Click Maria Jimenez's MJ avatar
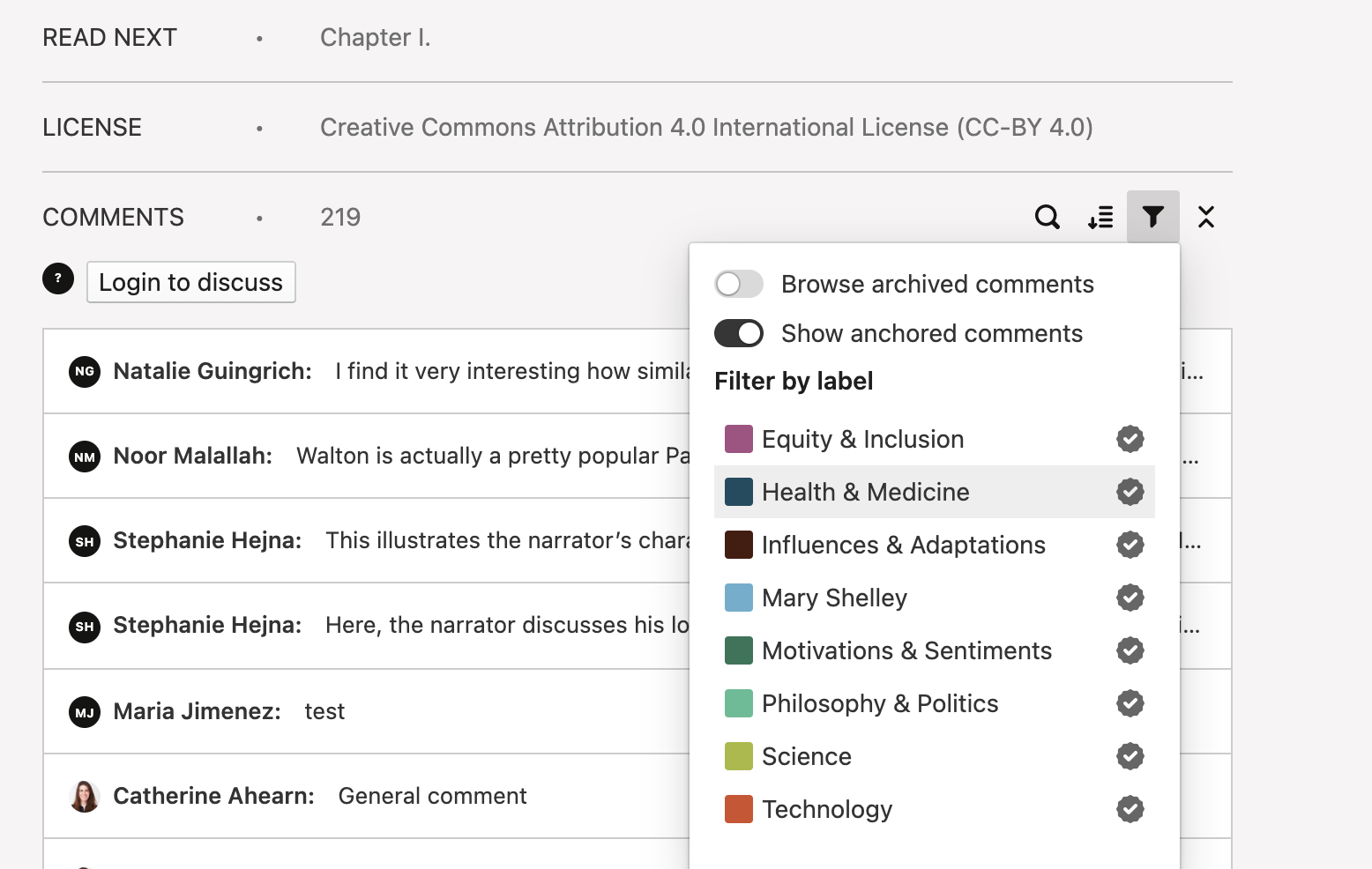This screenshot has width=1372, height=869. [x=85, y=712]
